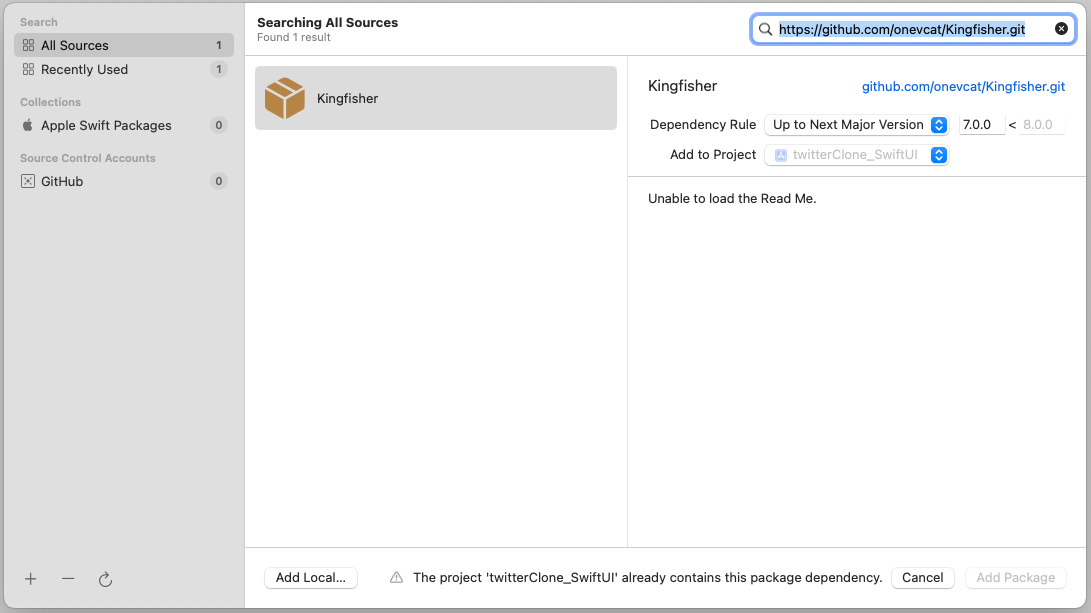Screen dimensions: 1091x613
Task: Click the Kingfisher box package icon
Action: [x=285, y=98]
